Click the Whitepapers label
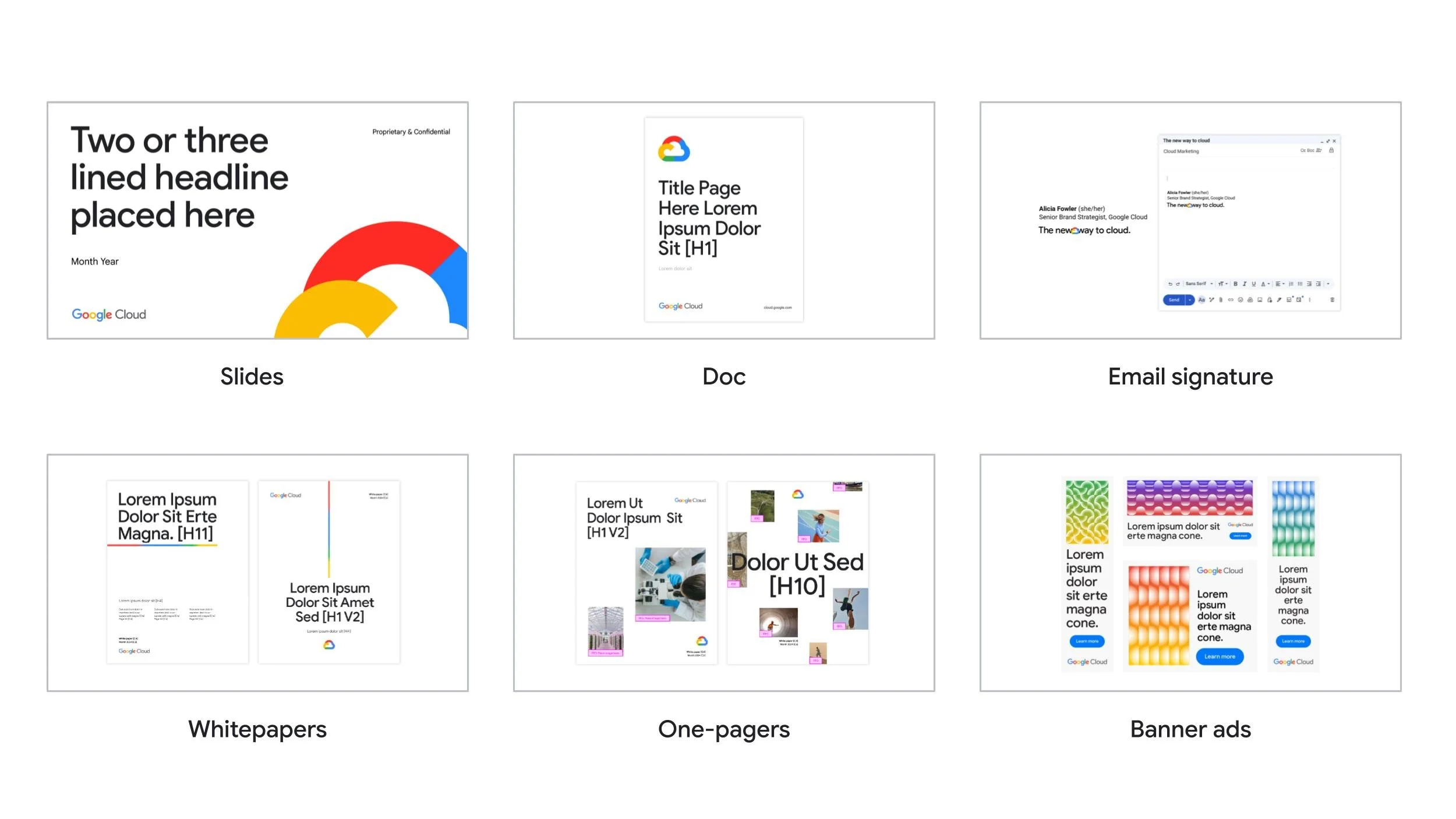Viewport: 1456px width, 819px height. click(257, 730)
